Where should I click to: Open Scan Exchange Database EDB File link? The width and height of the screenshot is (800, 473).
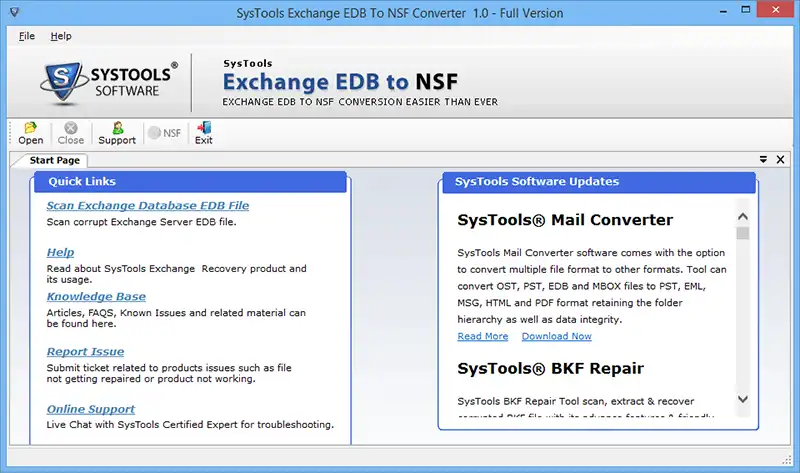coord(148,206)
